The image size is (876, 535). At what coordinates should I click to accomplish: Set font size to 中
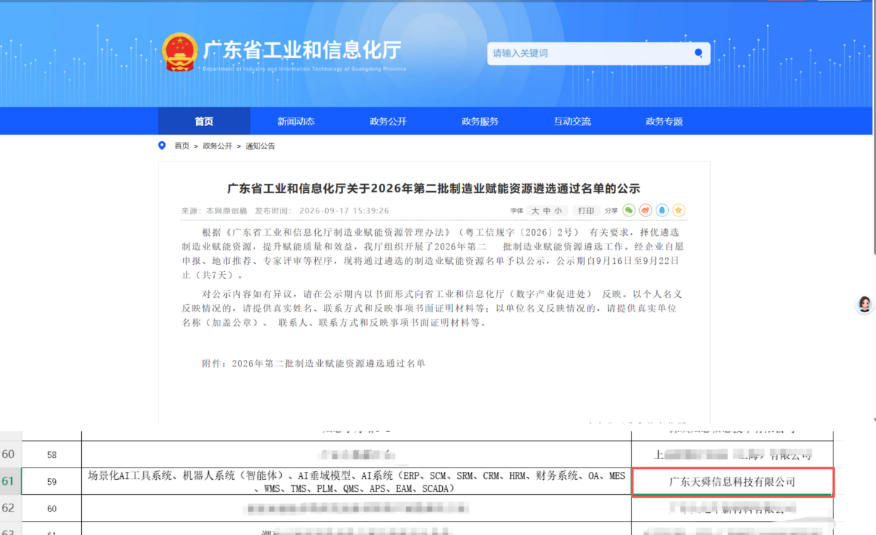point(547,211)
